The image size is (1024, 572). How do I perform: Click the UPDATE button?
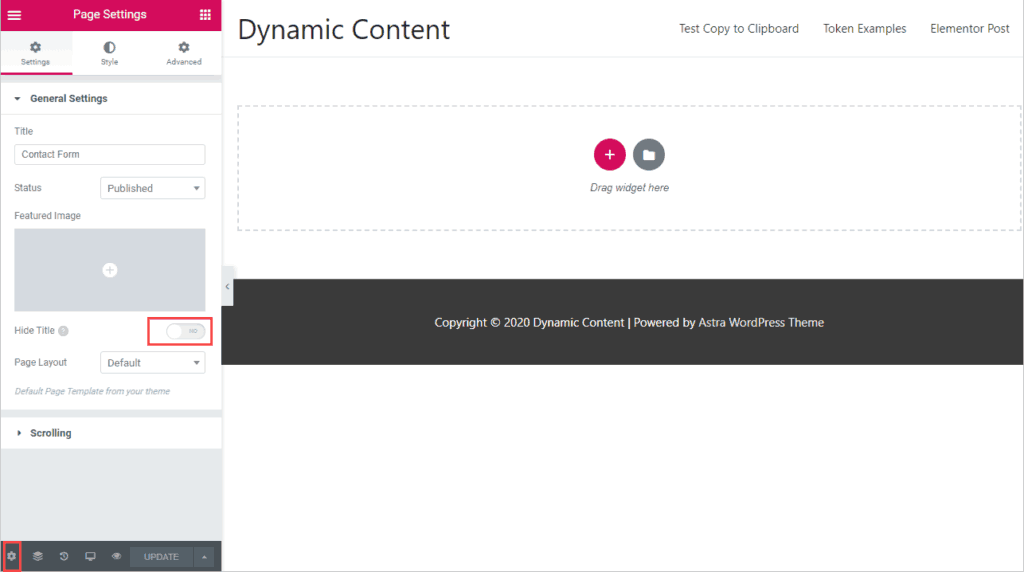tap(161, 556)
